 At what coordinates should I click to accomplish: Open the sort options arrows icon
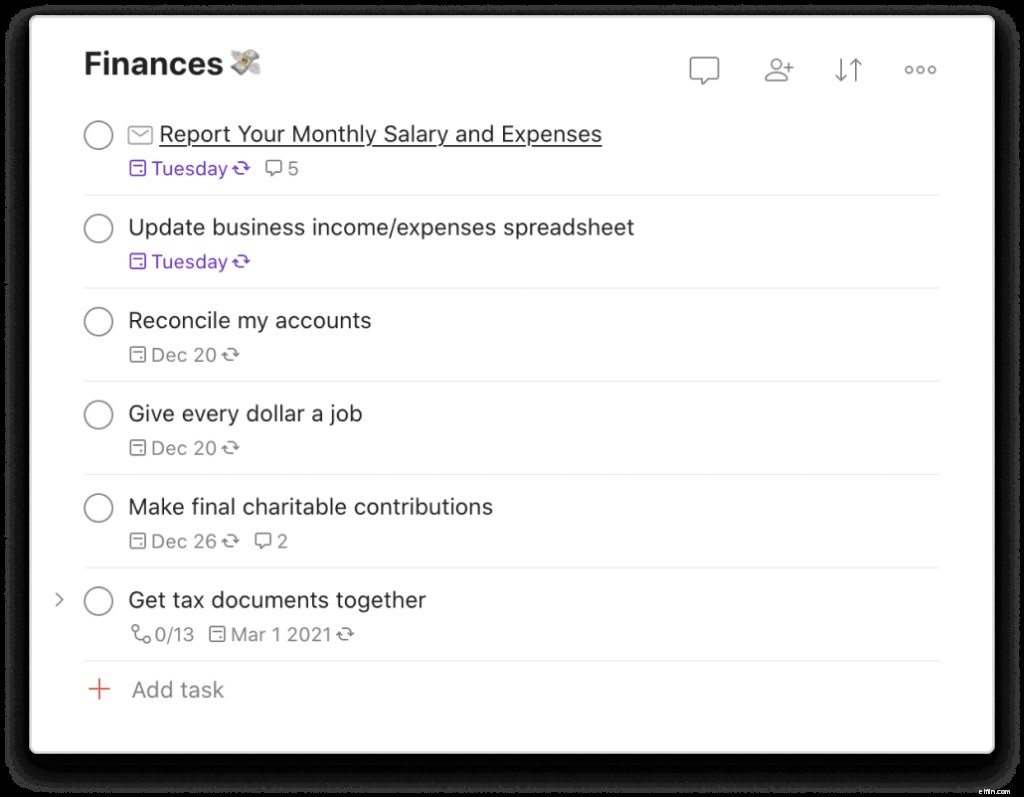[x=848, y=70]
